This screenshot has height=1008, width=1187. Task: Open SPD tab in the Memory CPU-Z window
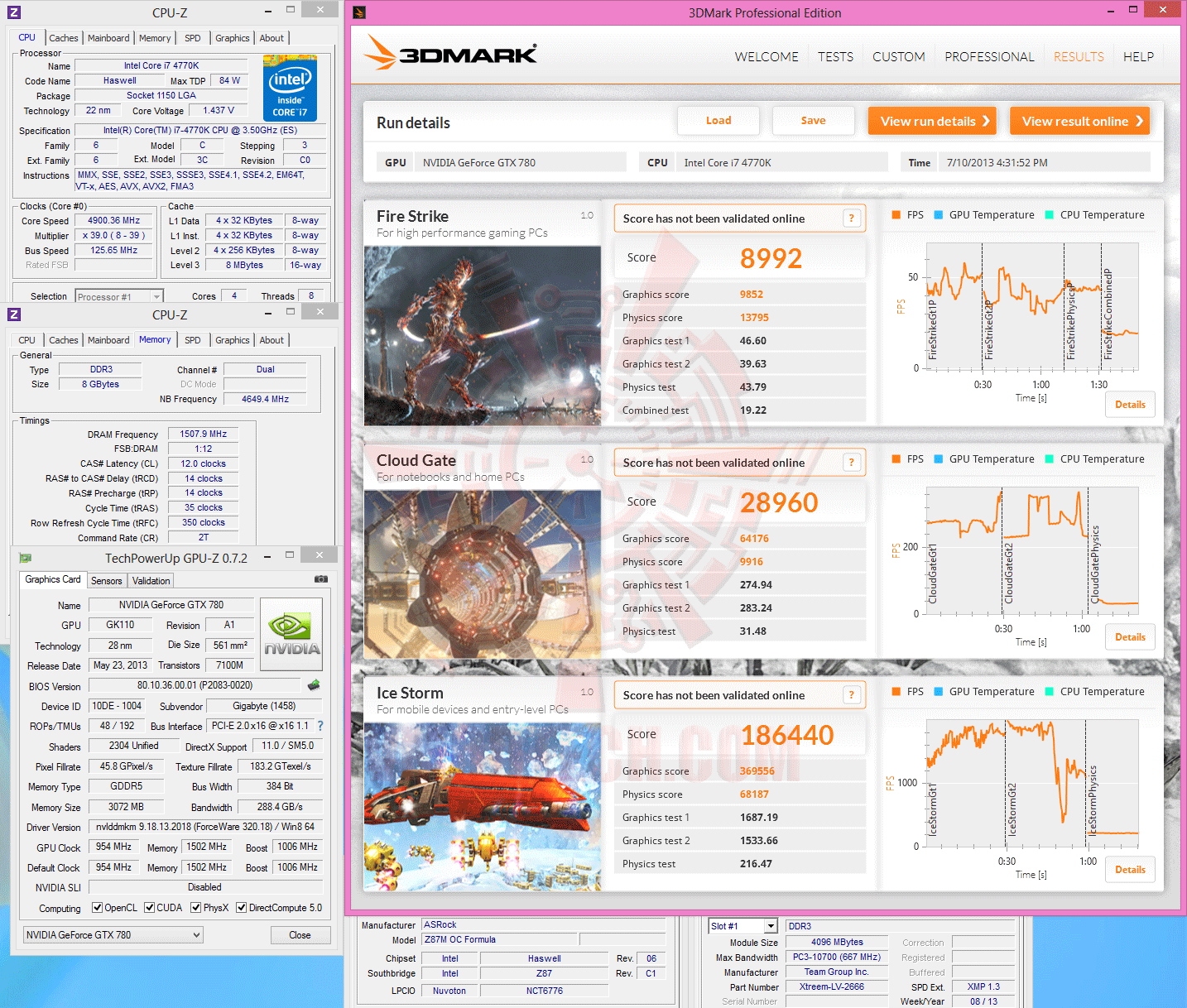click(x=193, y=340)
